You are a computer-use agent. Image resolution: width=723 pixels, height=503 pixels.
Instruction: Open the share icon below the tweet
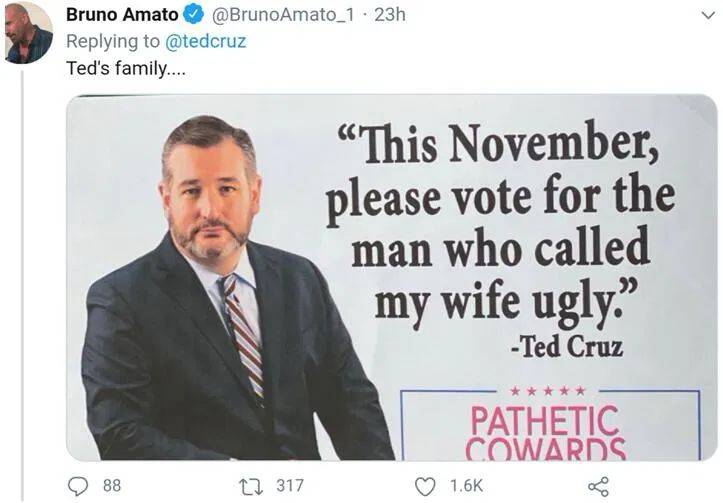pyautogui.click(x=598, y=486)
